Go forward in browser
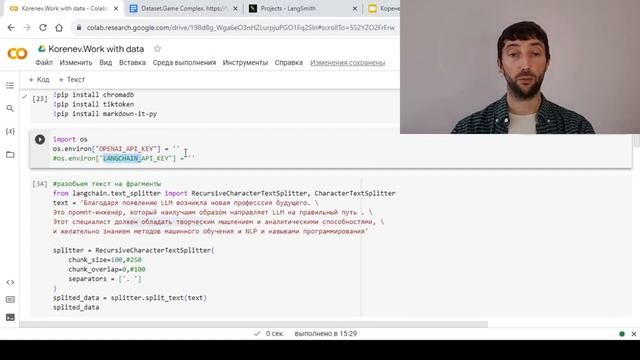Image resolution: width=640 pixels, height=360 pixels. pos(27,27)
